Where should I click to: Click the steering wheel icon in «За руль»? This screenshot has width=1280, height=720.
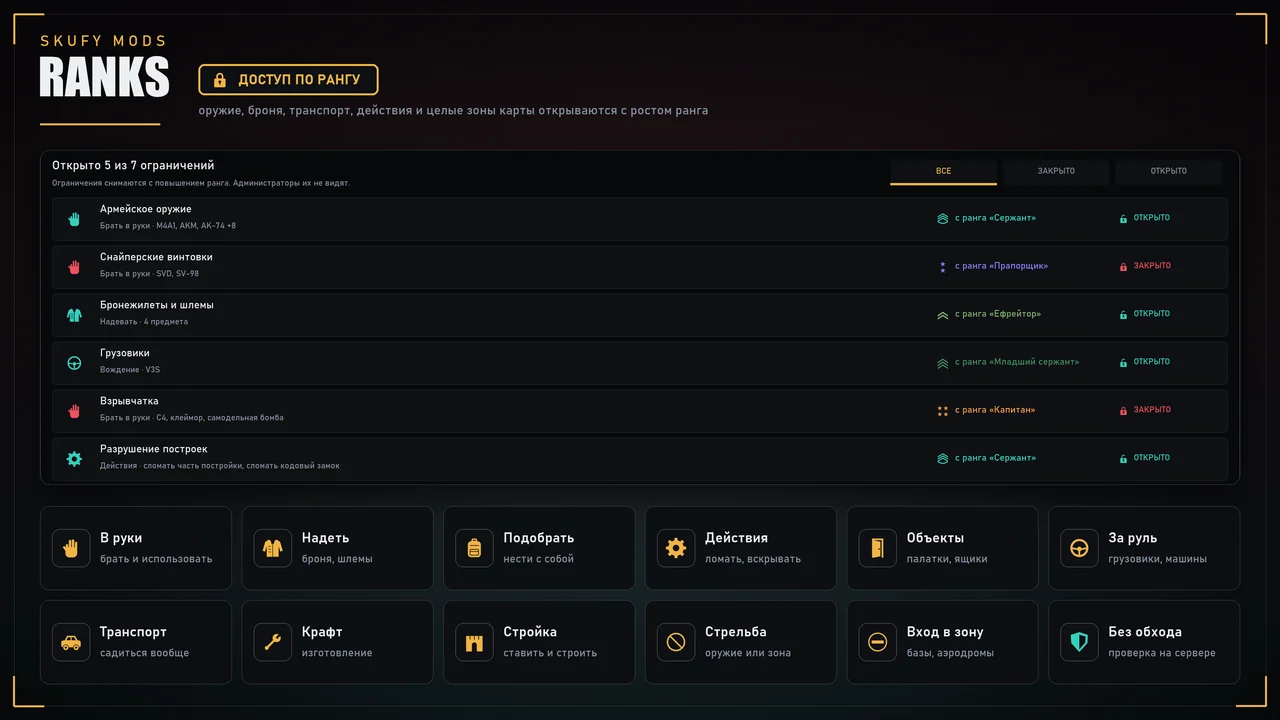pos(1079,548)
